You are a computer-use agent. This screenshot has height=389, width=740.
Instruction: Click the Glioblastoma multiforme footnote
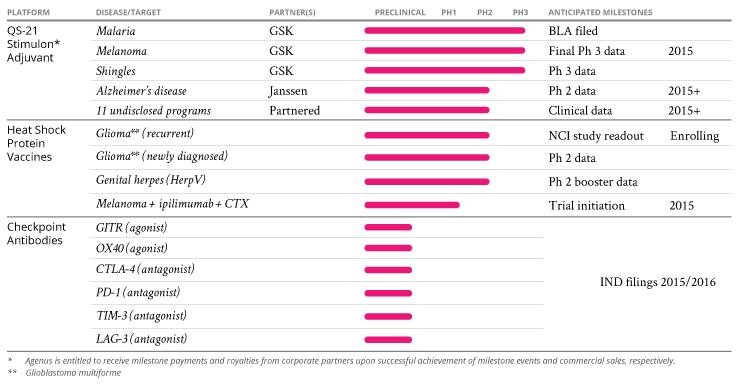73,373
